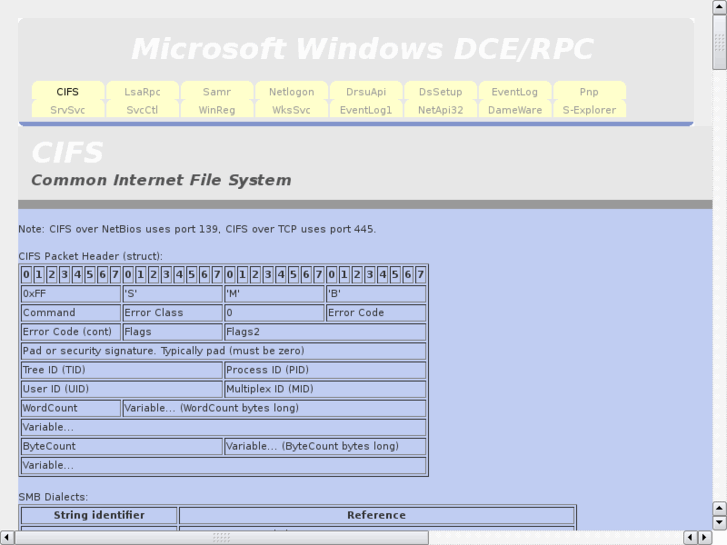
Task: Switch to the S-Explorer tab
Action: (x=589, y=110)
